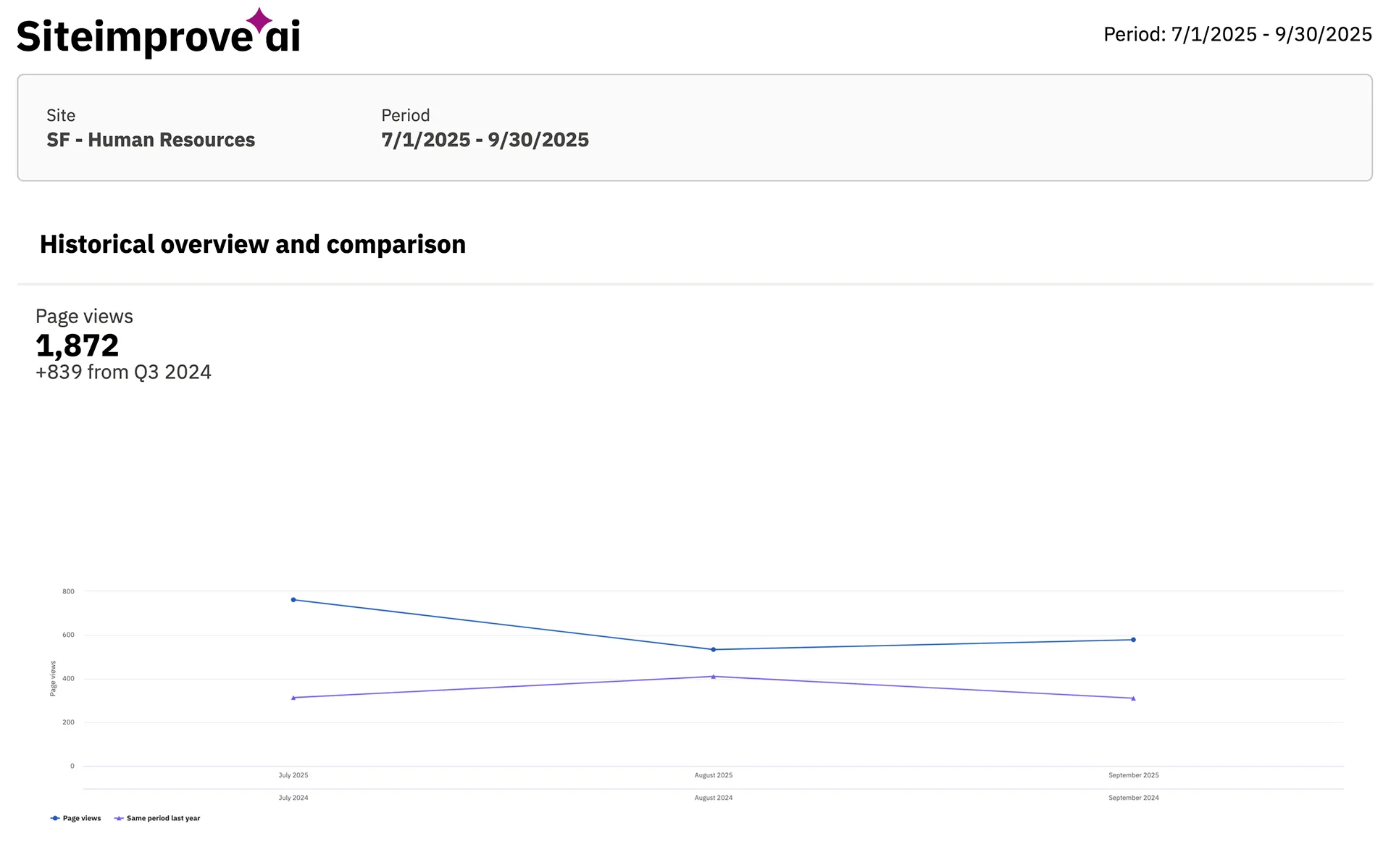Viewport: 1391px width, 868px height.
Task: Click the September 2025 axis label
Action: 1132,775
